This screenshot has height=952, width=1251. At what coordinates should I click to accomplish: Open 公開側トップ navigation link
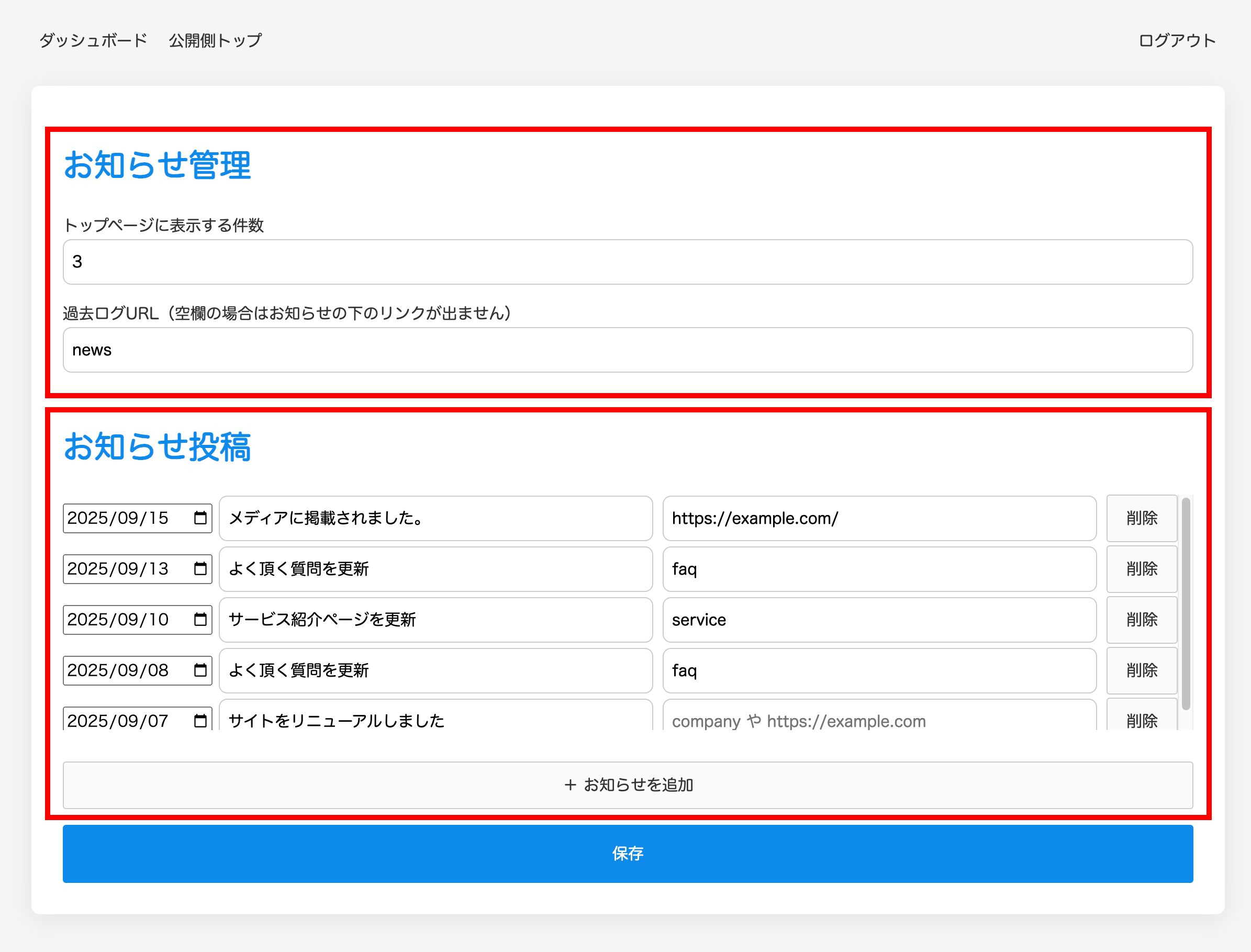pos(215,40)
